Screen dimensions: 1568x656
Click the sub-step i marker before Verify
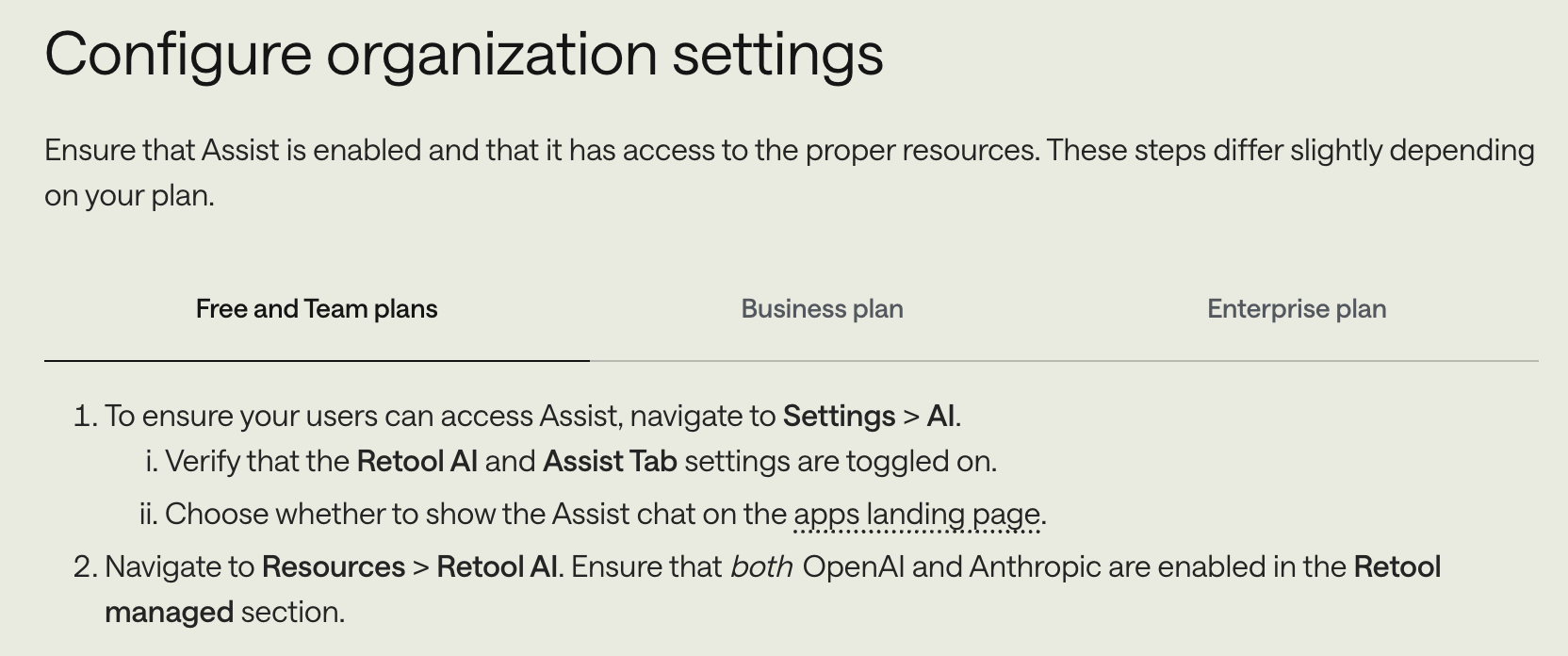coord(151,462)
